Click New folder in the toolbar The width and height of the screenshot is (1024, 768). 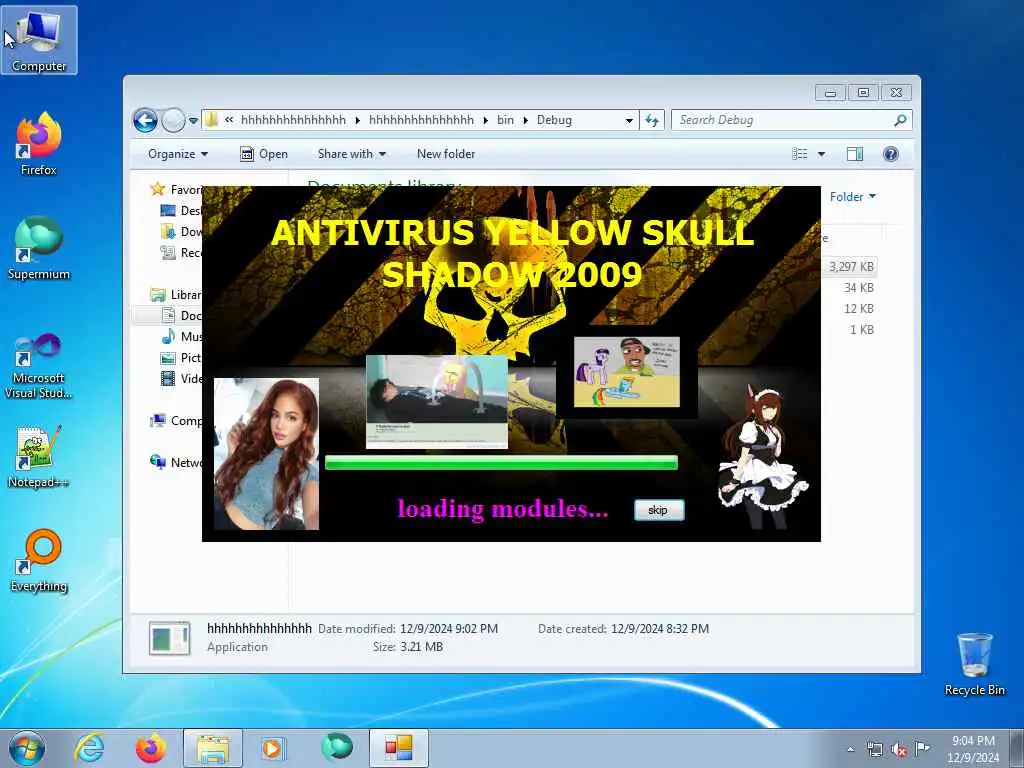(x=446, y=154)
